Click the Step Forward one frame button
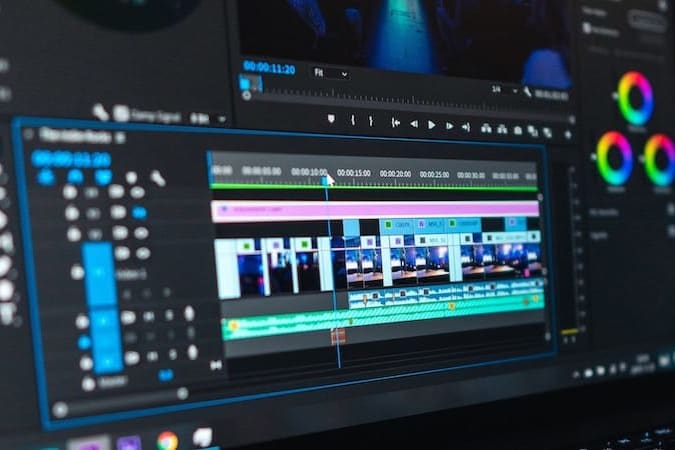This screenshot has height=450, width=675. [449, 126]
